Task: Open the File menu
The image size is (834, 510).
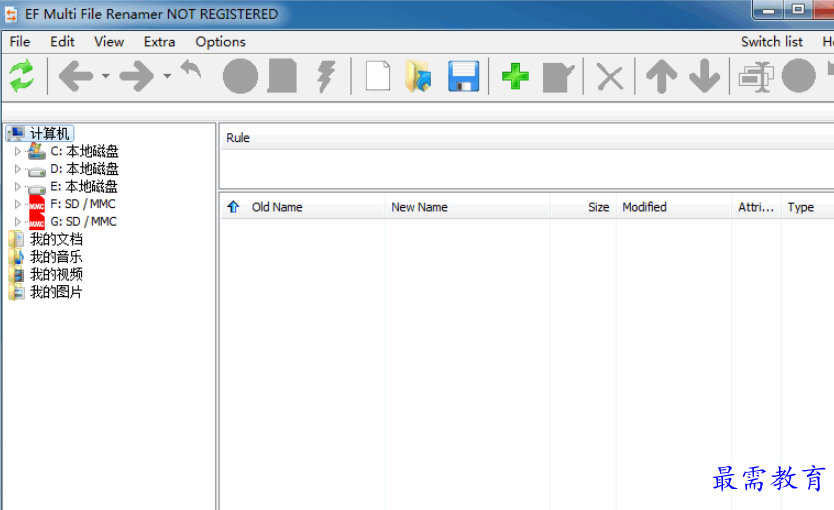Action: [20, 41]
